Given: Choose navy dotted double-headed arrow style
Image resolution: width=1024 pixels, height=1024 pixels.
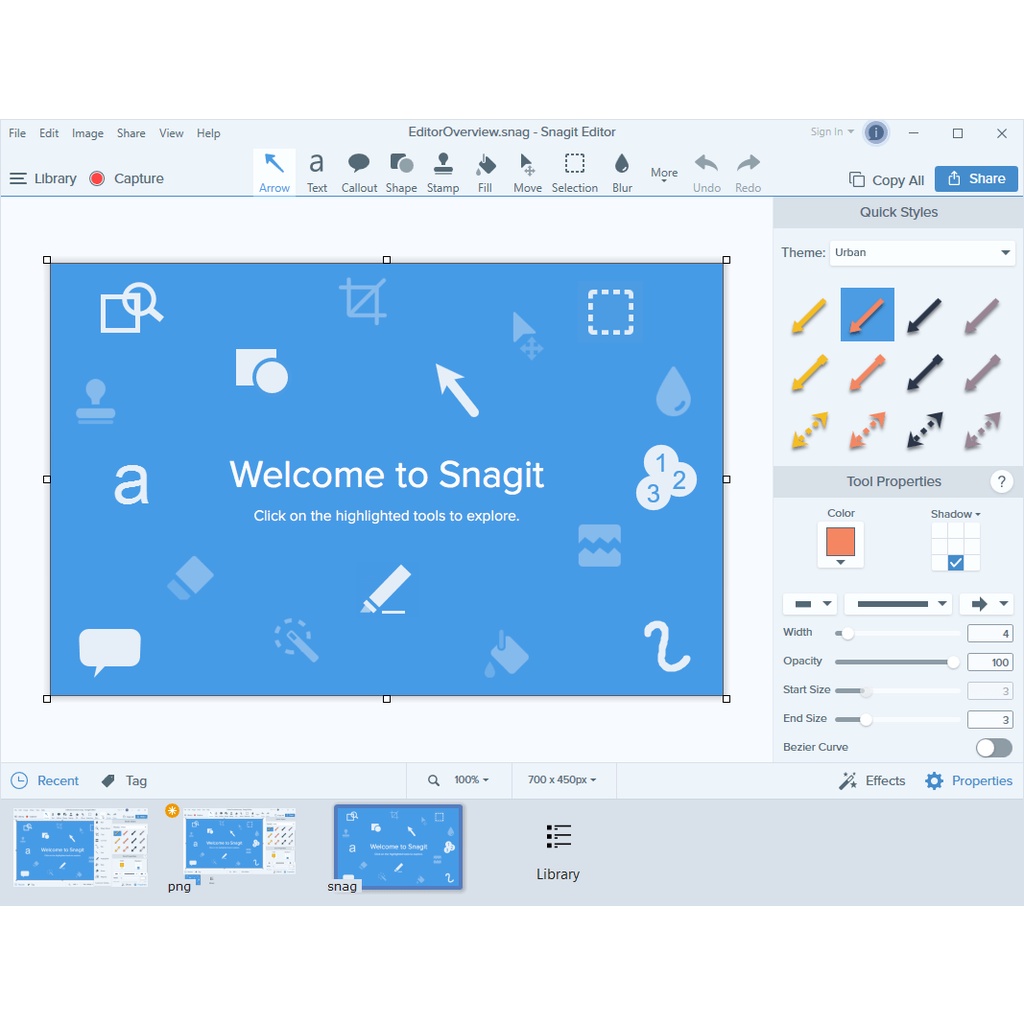Looking at the screenshot, I should pos(925,430).
